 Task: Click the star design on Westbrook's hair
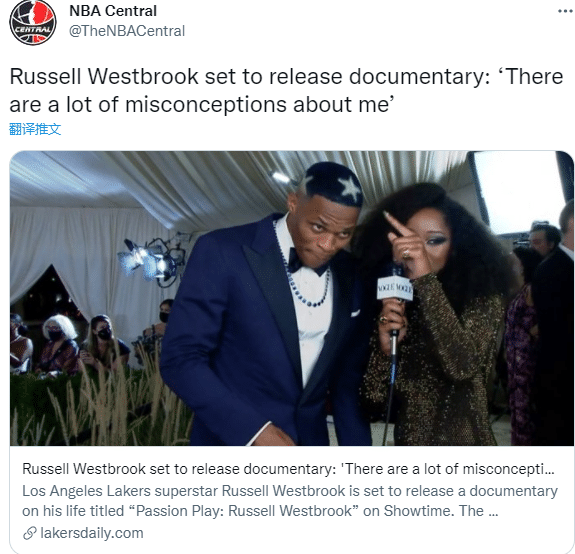[349, 188]
